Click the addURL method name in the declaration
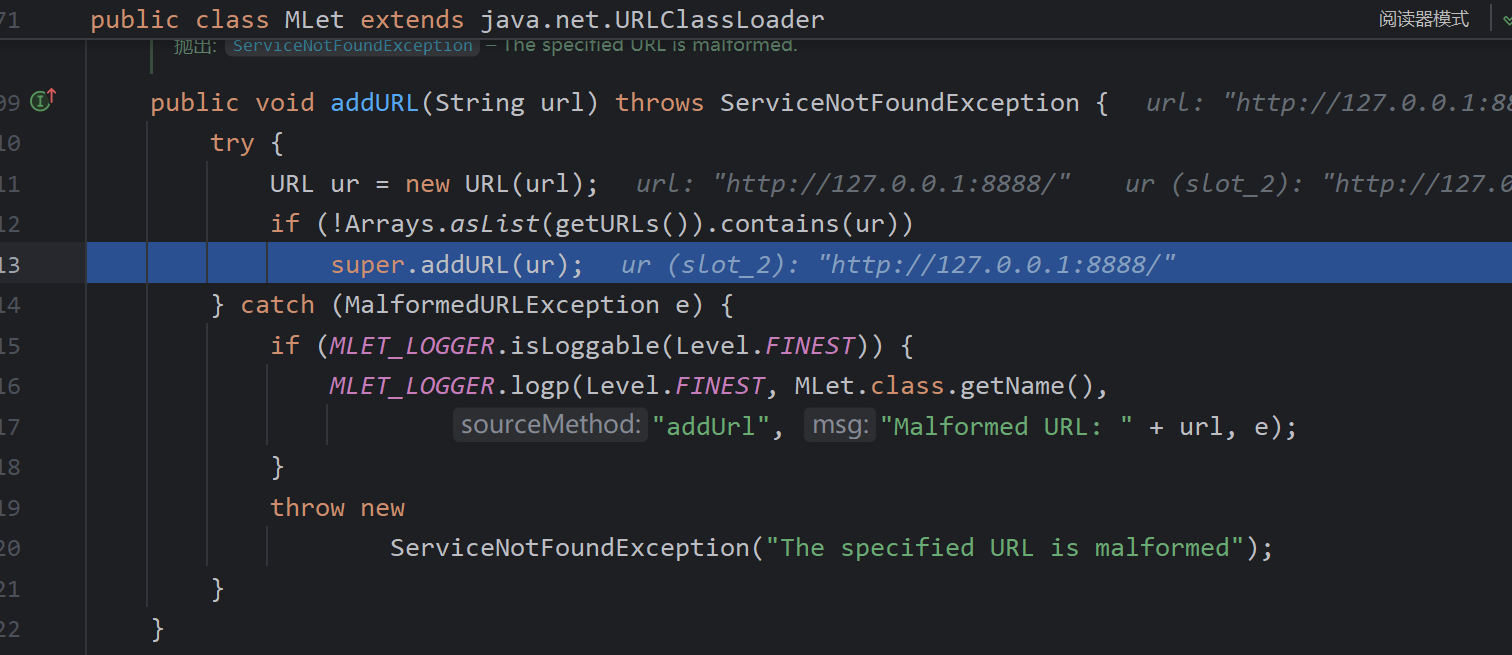 374,103
